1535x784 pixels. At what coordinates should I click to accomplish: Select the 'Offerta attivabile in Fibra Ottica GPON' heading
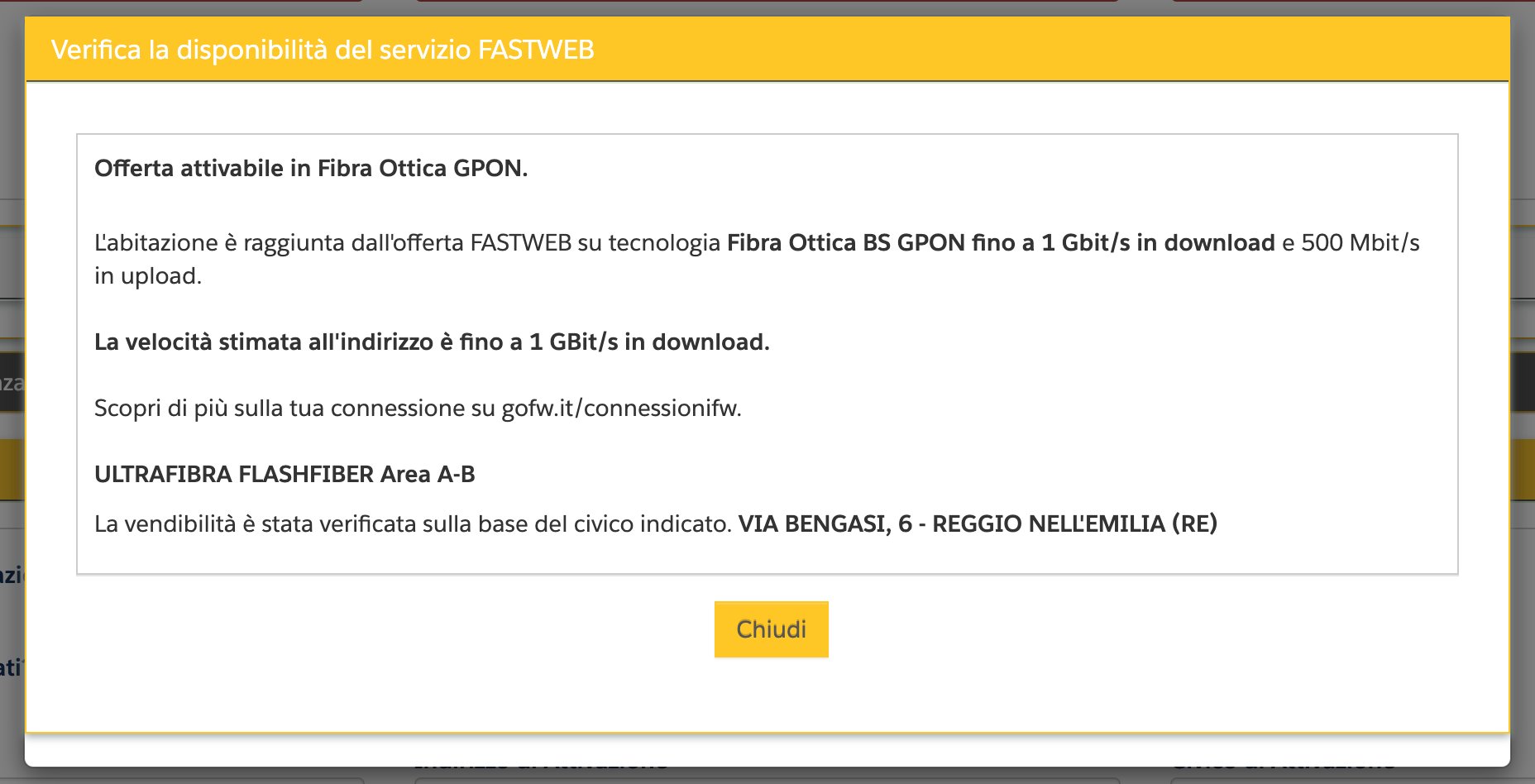point(310,169)
